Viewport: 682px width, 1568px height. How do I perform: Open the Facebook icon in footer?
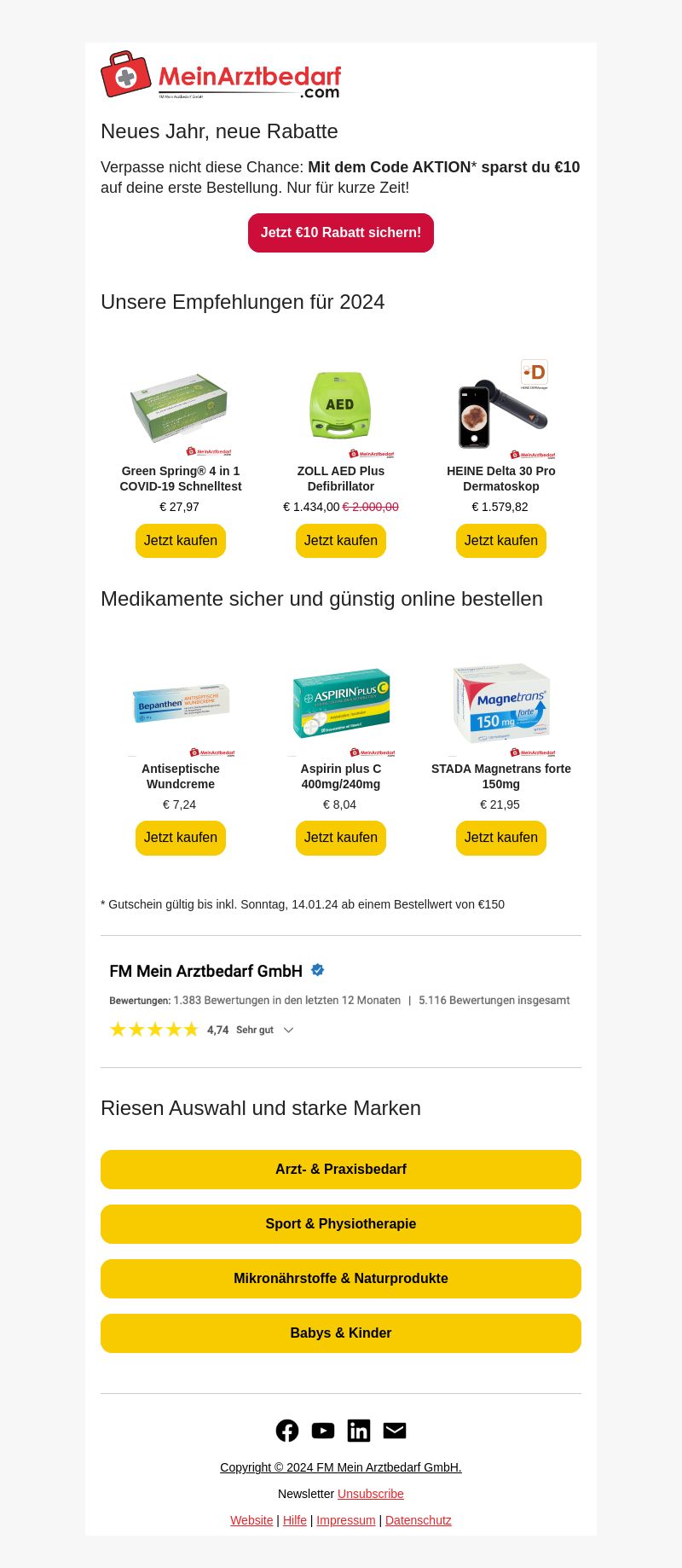pyautogui.click(x=287, y=1431)
